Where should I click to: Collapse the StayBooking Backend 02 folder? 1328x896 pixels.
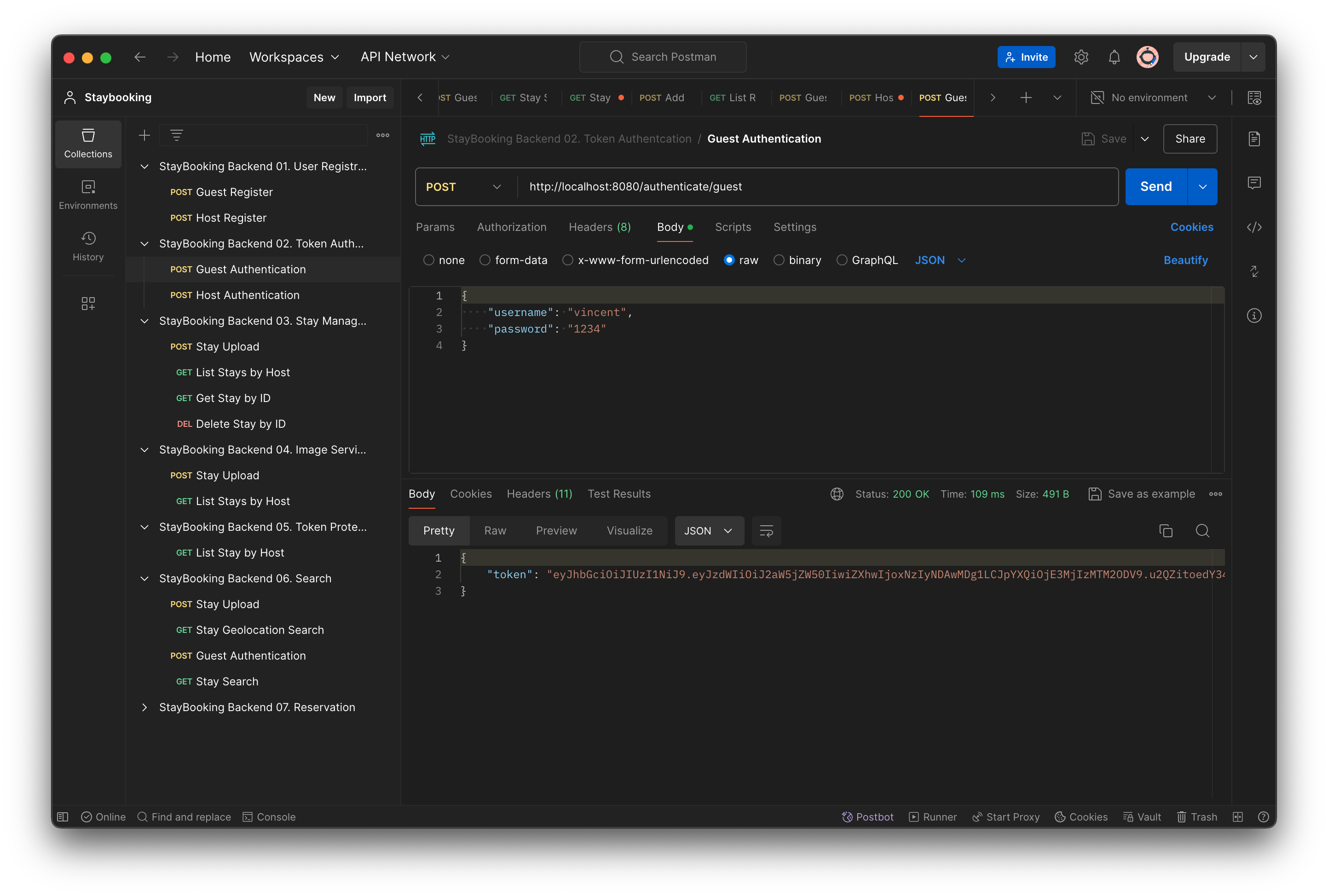pos(144,243)
